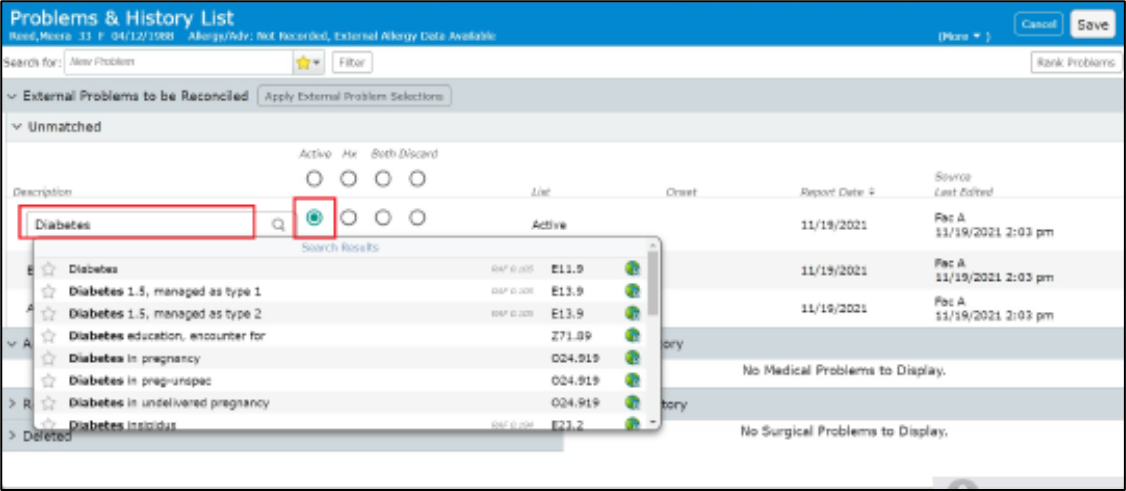The height and width of the screenshot is (491, 1126).
Task: Collapse the Unmatched section
Action: 16,127
